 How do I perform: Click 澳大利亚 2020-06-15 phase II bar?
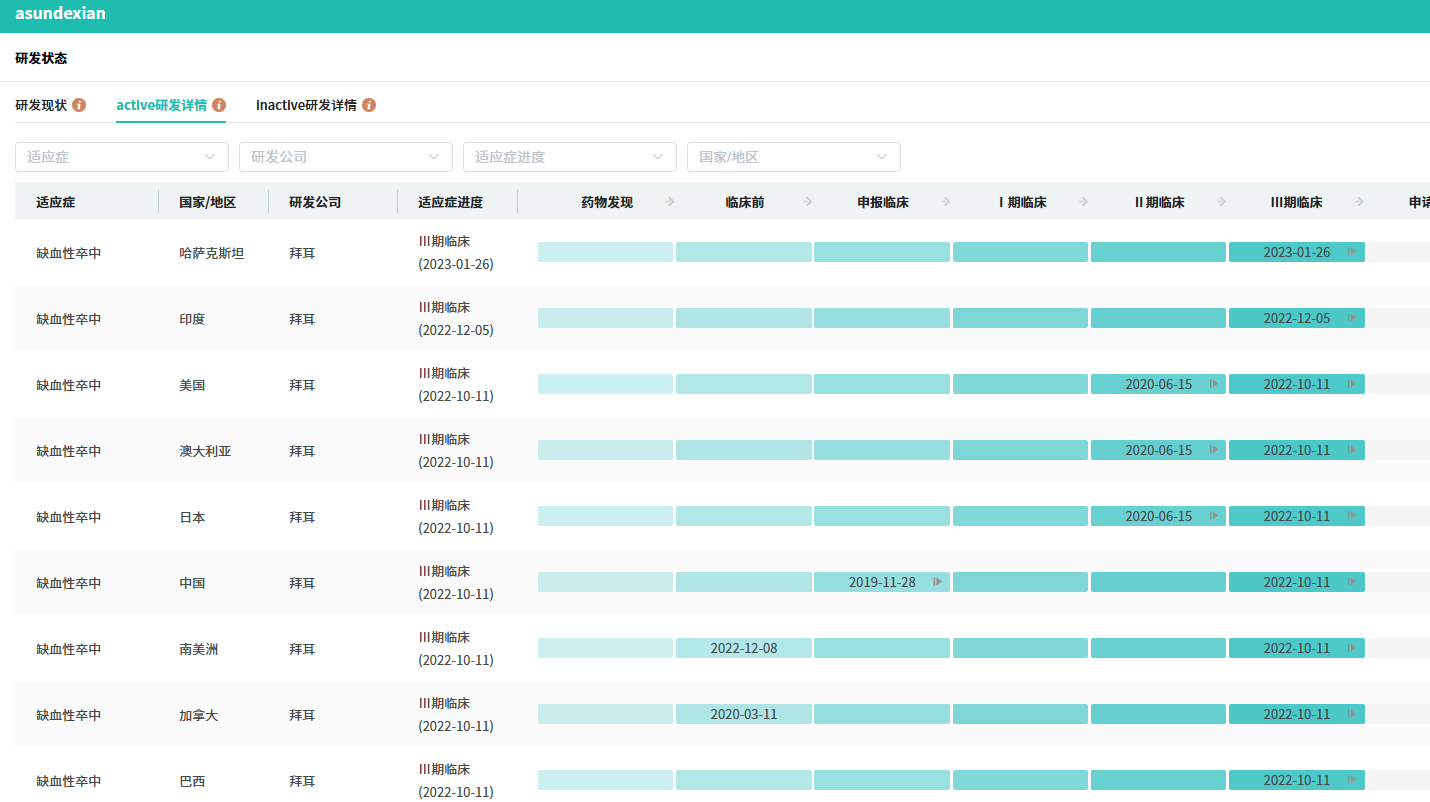pyautogui.click(x=1157, y=450)
